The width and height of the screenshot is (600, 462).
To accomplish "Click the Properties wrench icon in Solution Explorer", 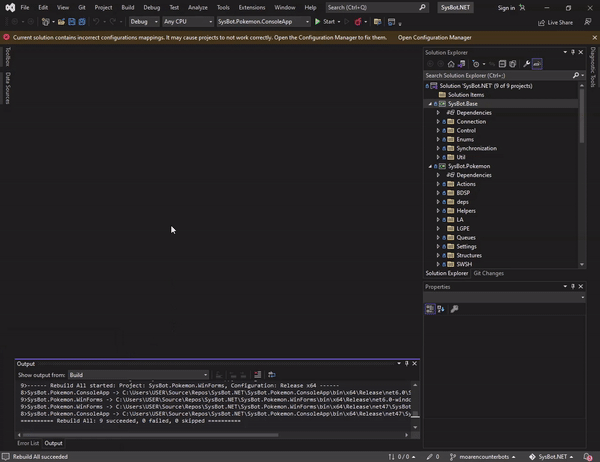I will coord(527,64).
